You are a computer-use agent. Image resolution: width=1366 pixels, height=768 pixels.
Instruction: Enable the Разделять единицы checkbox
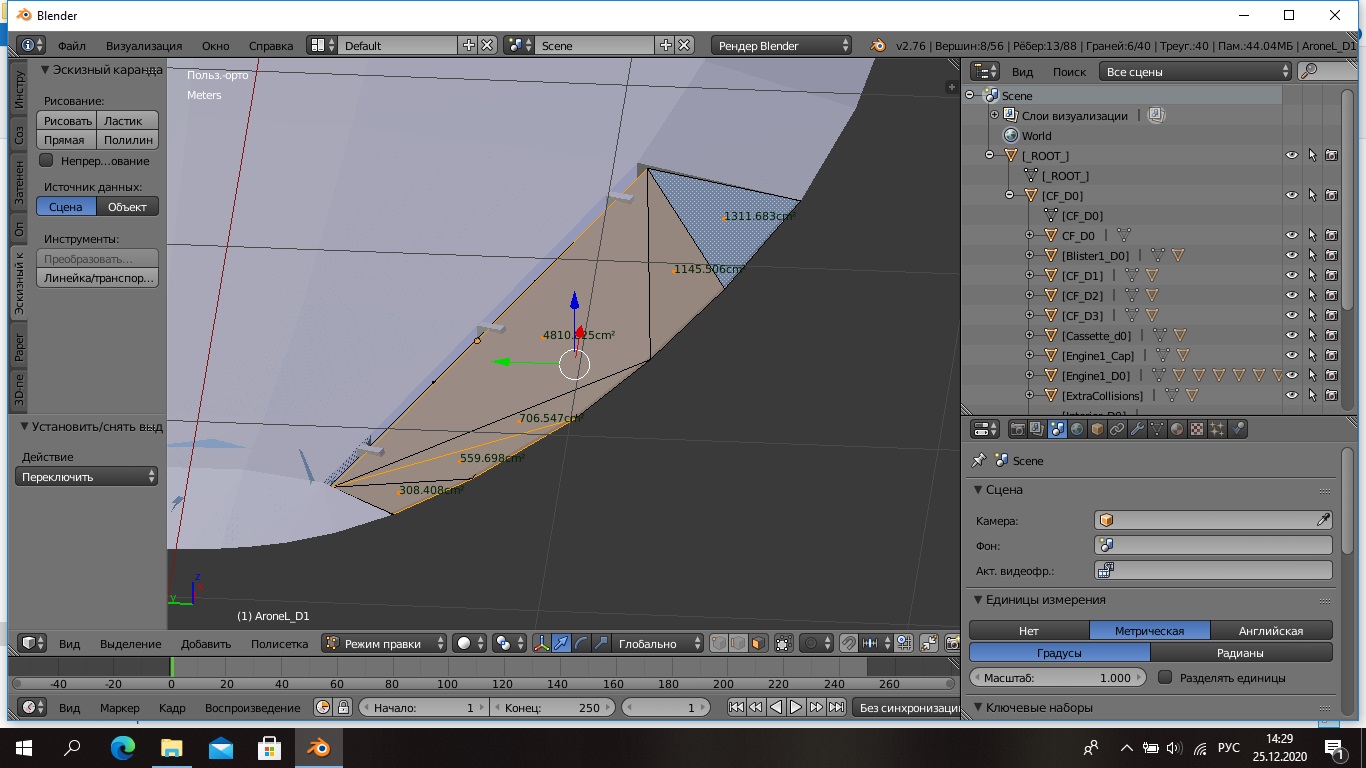pyautogui.click(x=1165, y=677)
